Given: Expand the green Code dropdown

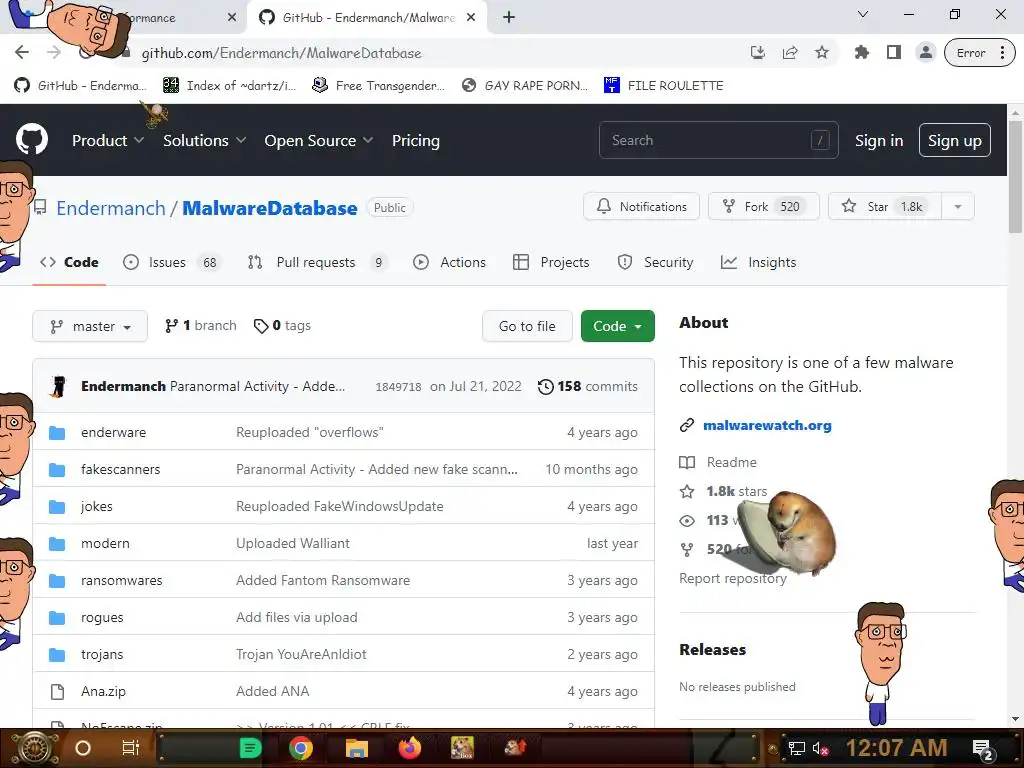Looking at the screenshot, I should [617, 326].
